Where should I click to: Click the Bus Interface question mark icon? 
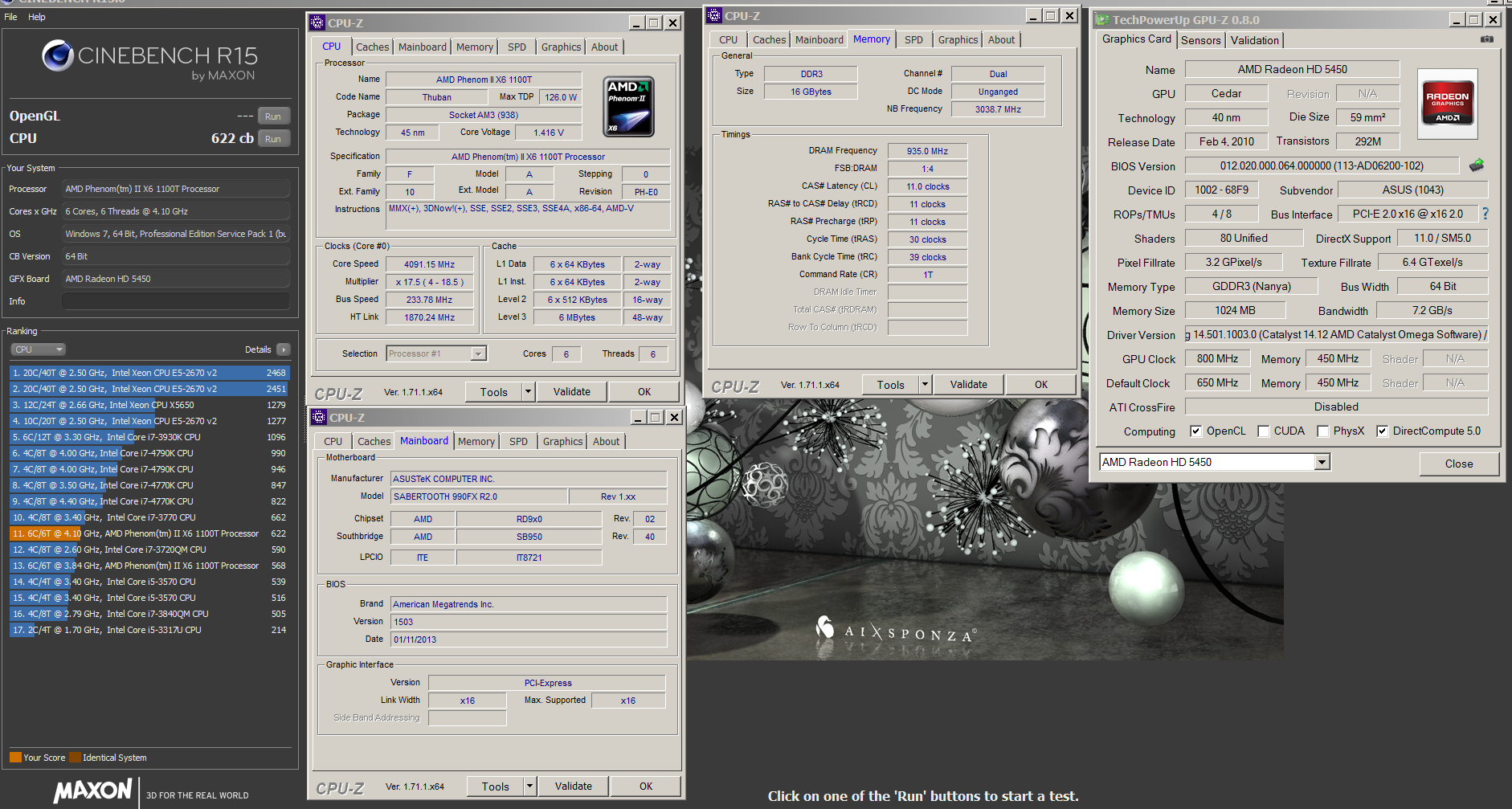[x=1485, y=214]
